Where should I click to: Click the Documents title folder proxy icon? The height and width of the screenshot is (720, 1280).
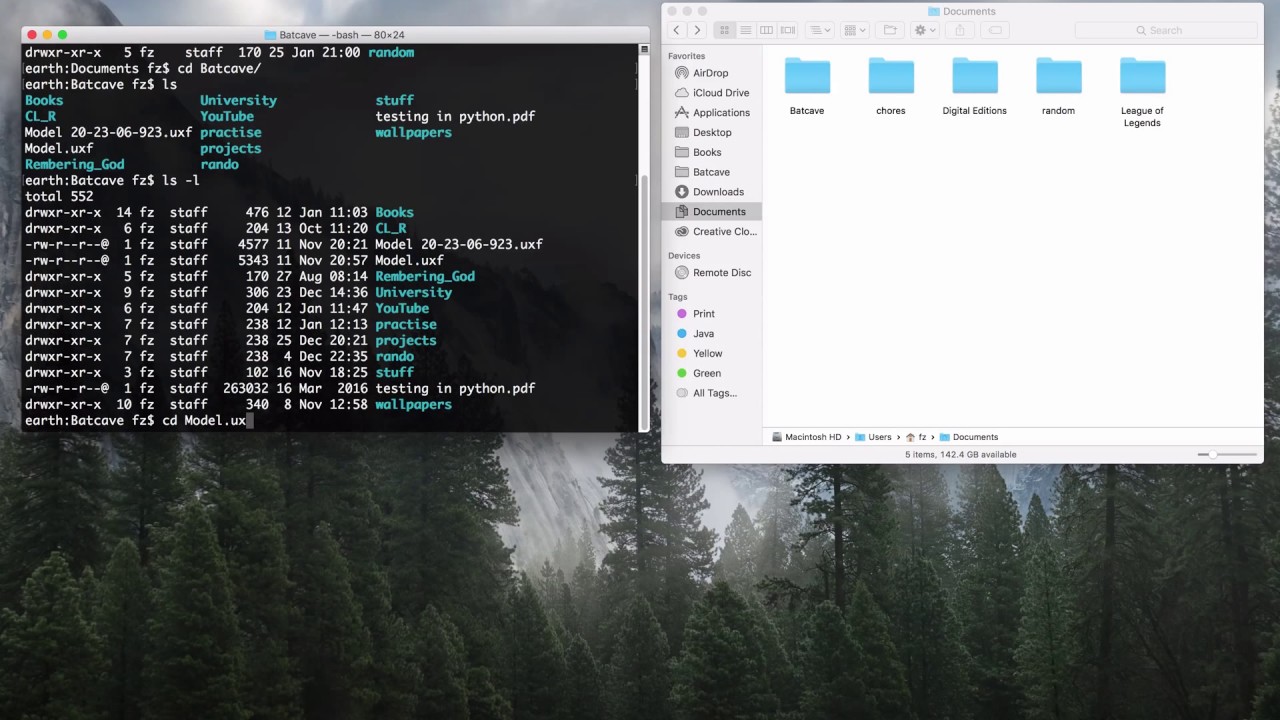coord(934,12)
